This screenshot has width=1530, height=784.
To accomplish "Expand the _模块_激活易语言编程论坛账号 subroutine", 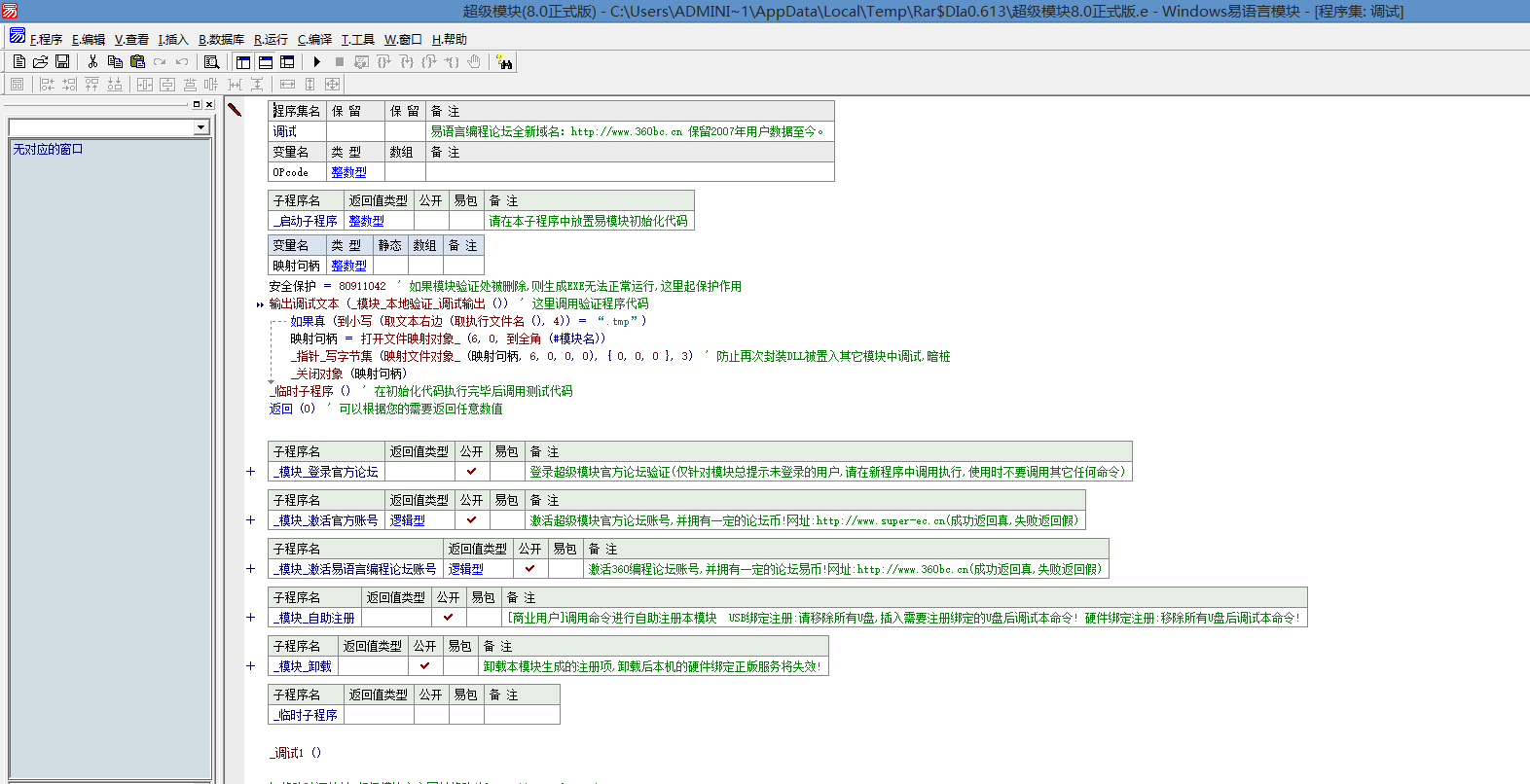I will (250, 569).
